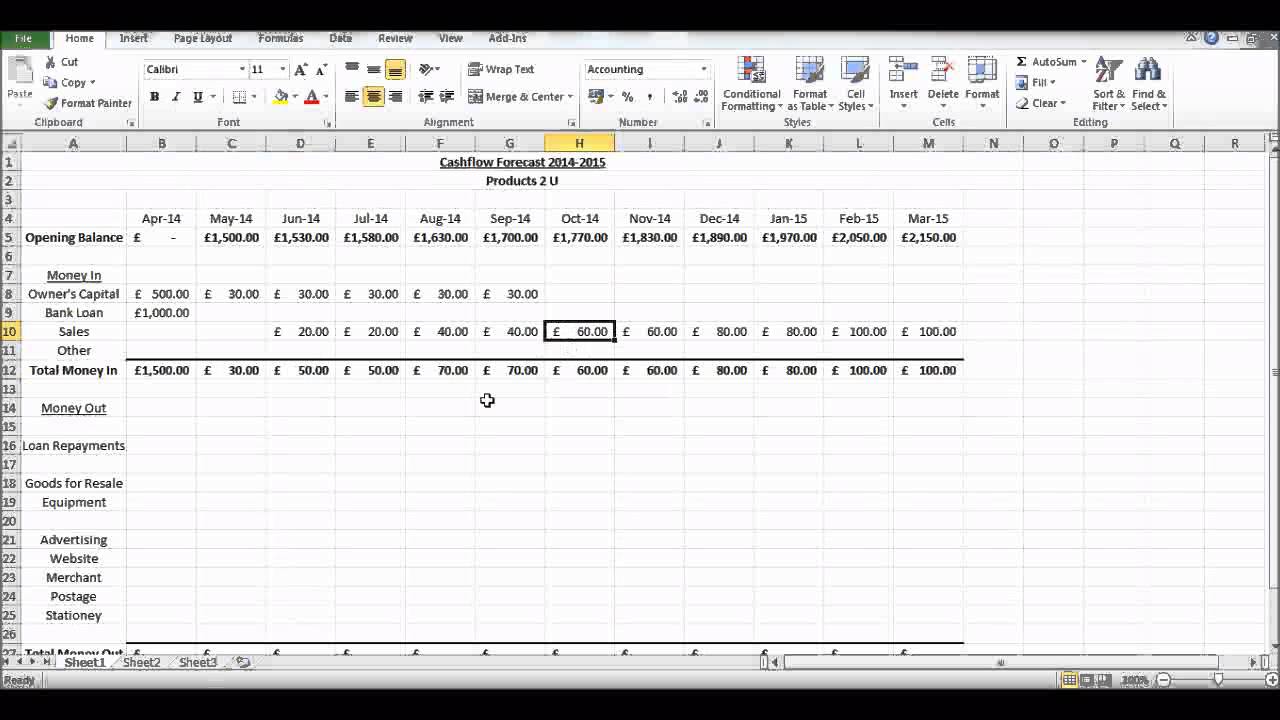1280x720 pixels.
Task: Select the Percent Style icon
Action: (625, 96)
